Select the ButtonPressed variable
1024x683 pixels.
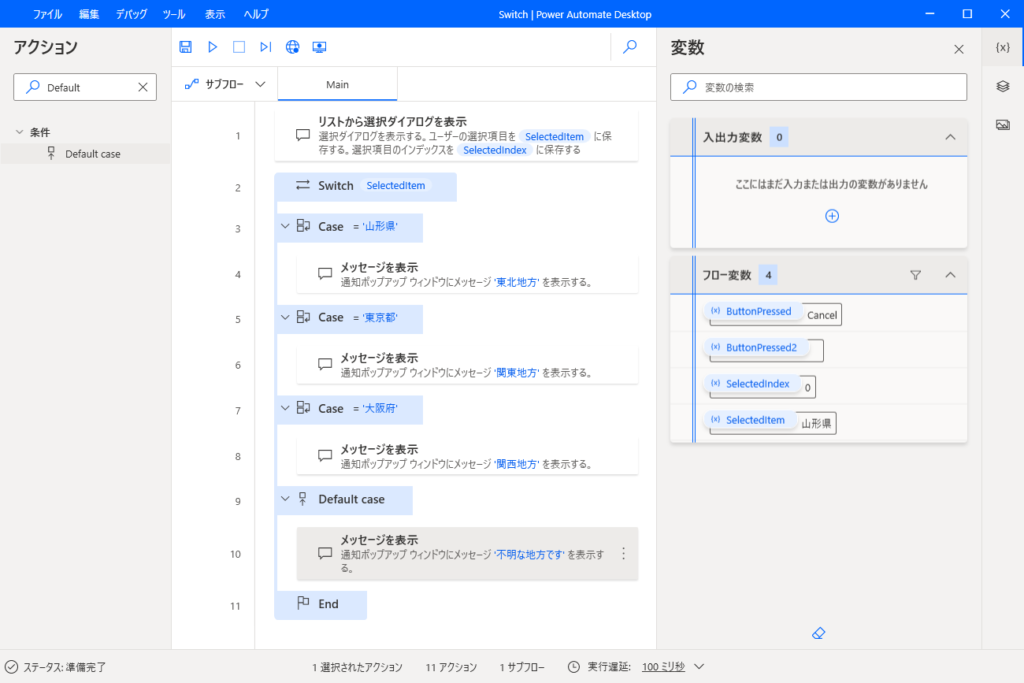(x=757, y=311)
